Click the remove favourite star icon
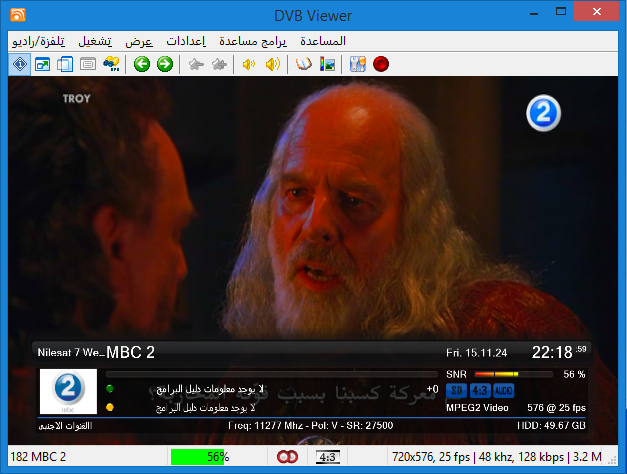 [x=196, y=64]
